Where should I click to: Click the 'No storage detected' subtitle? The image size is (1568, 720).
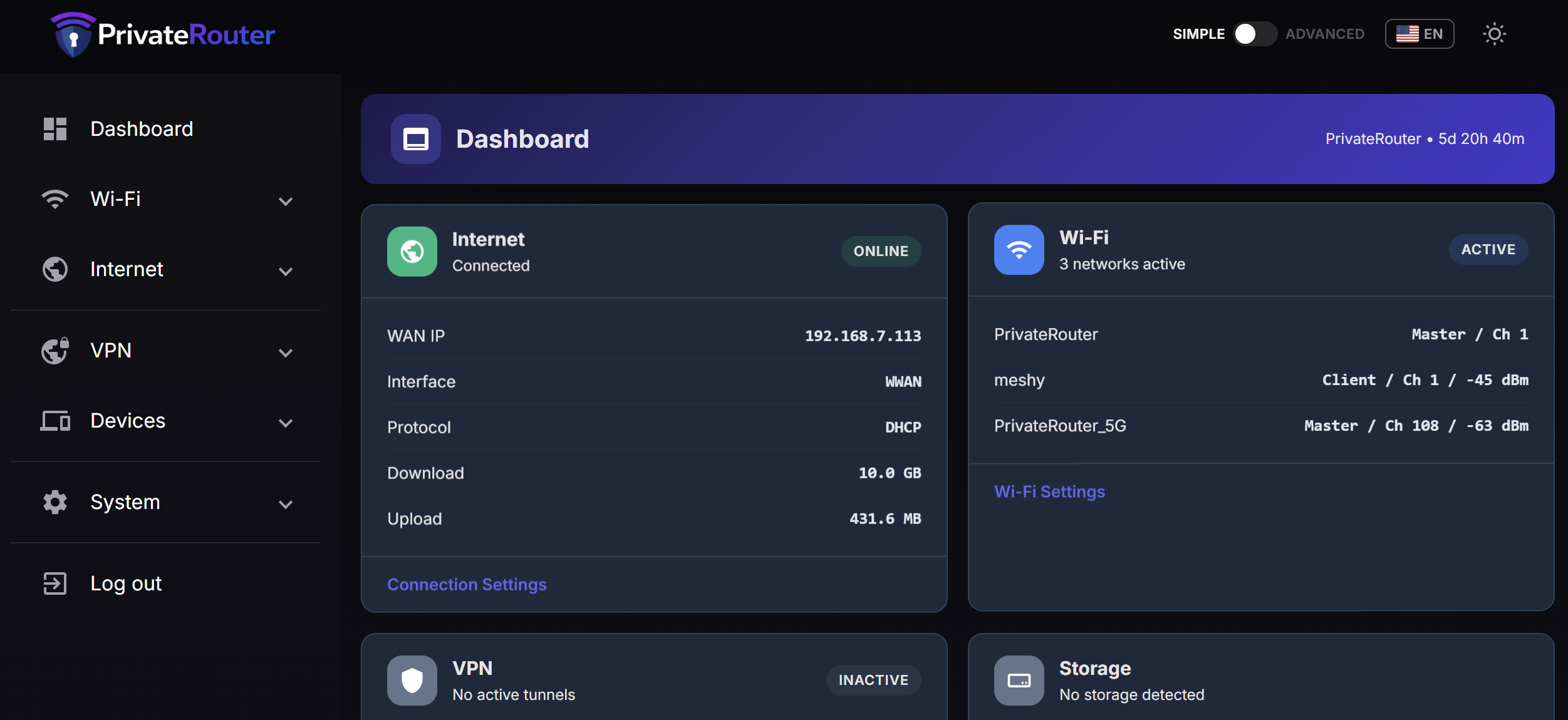point(1131,695)
